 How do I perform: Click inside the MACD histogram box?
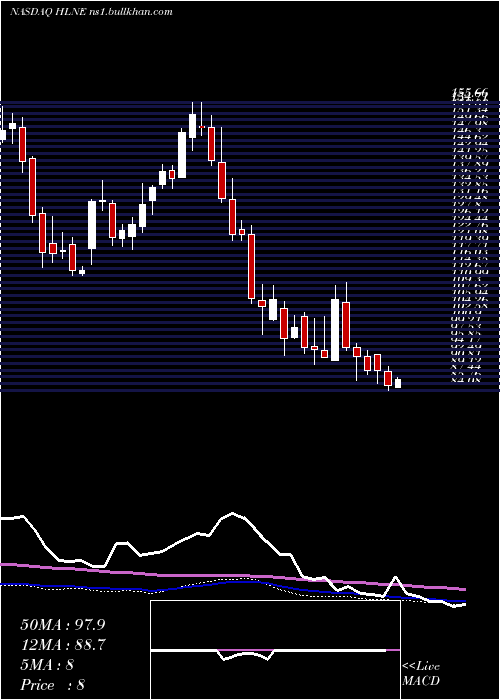point(275,650)
